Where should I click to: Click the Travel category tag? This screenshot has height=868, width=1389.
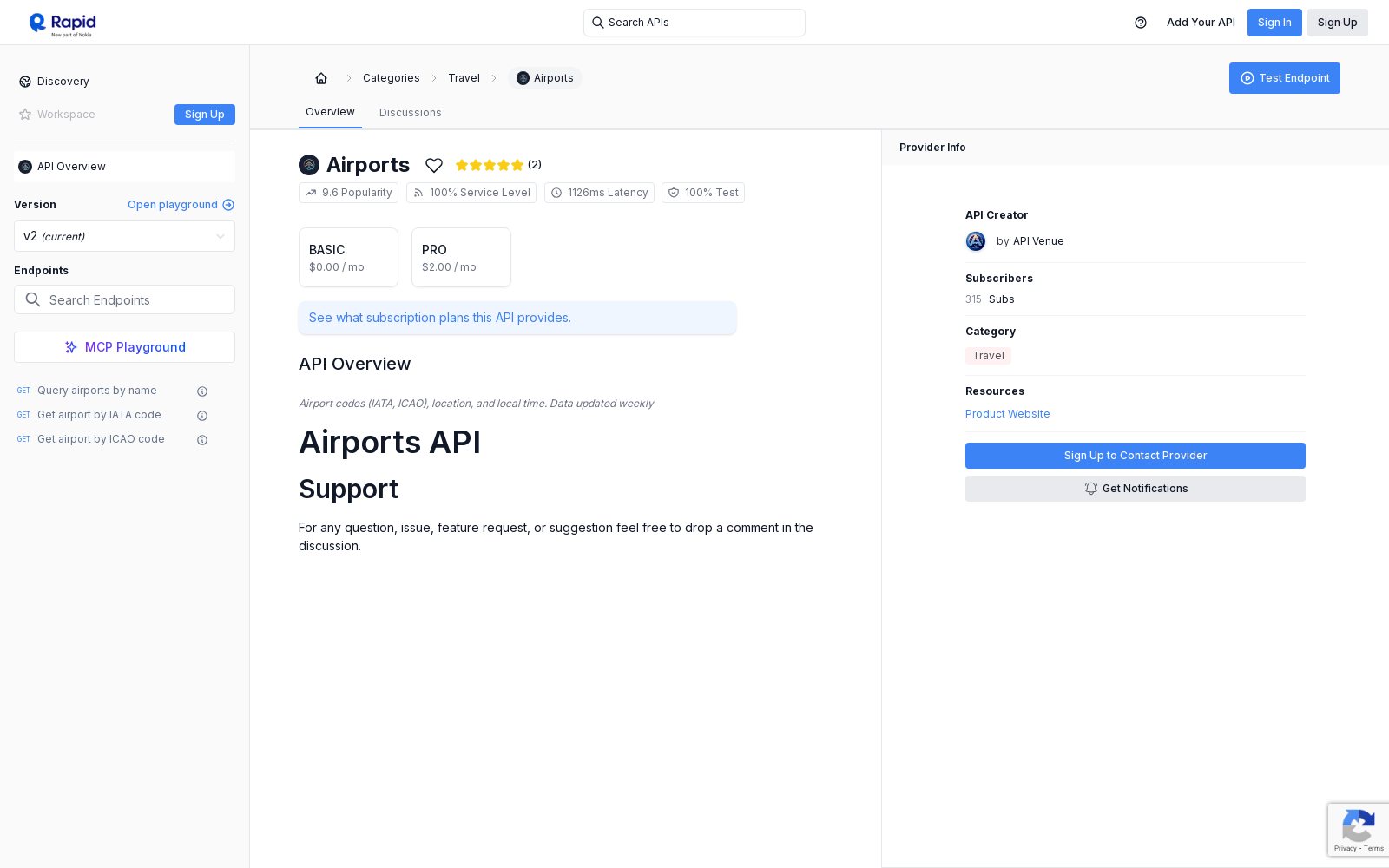pyautogui.click(x=988, y=356)
